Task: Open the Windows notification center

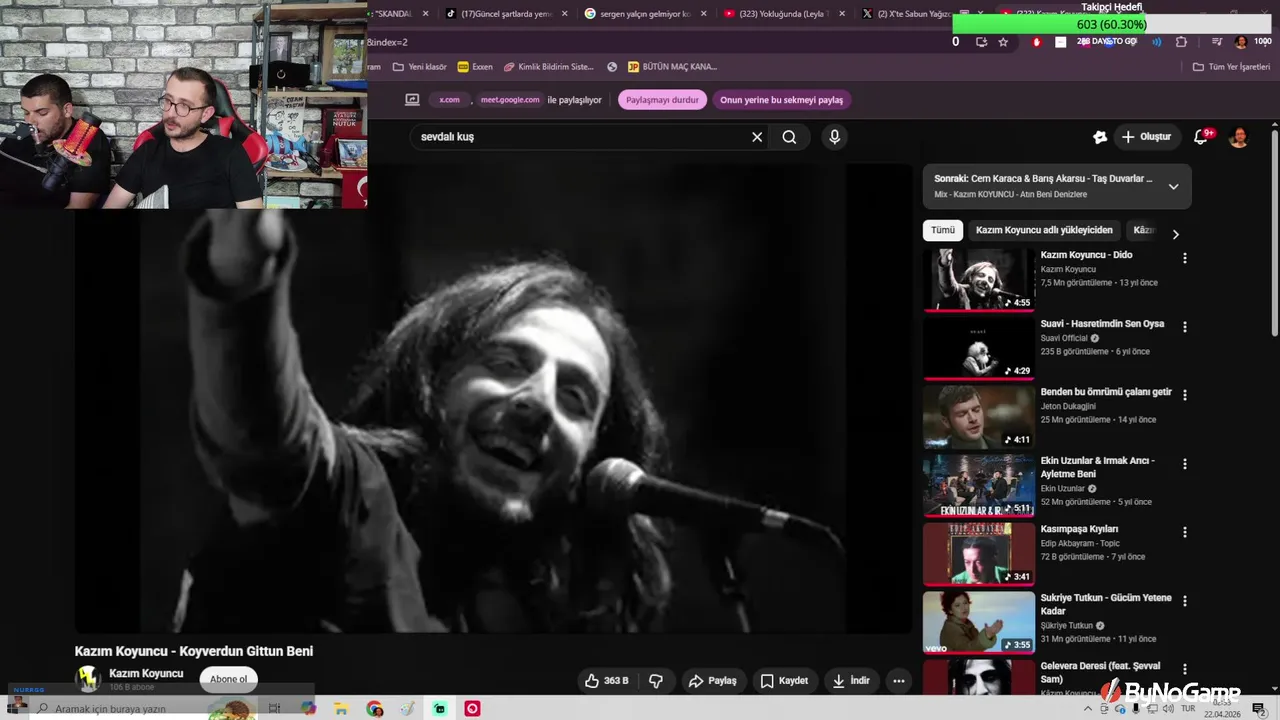Action: 1259,709
